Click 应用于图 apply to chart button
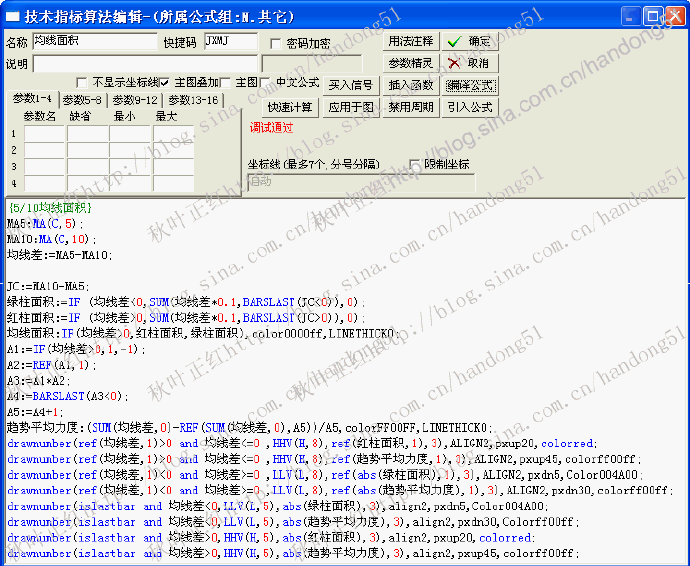The image size is (690, 566). click(351, 107)
